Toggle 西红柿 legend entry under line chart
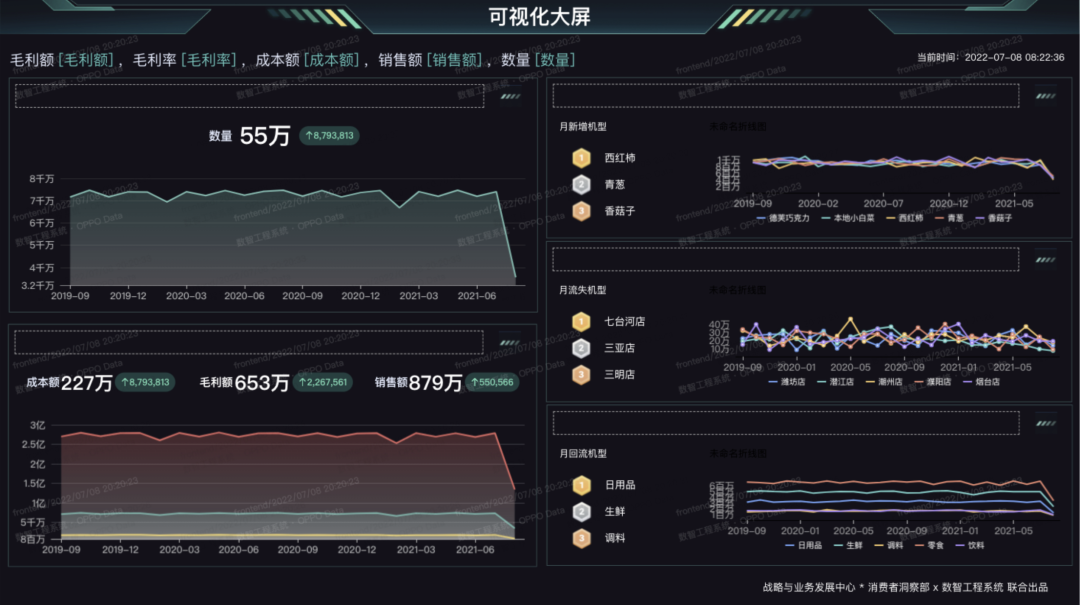 coord(904,218)
